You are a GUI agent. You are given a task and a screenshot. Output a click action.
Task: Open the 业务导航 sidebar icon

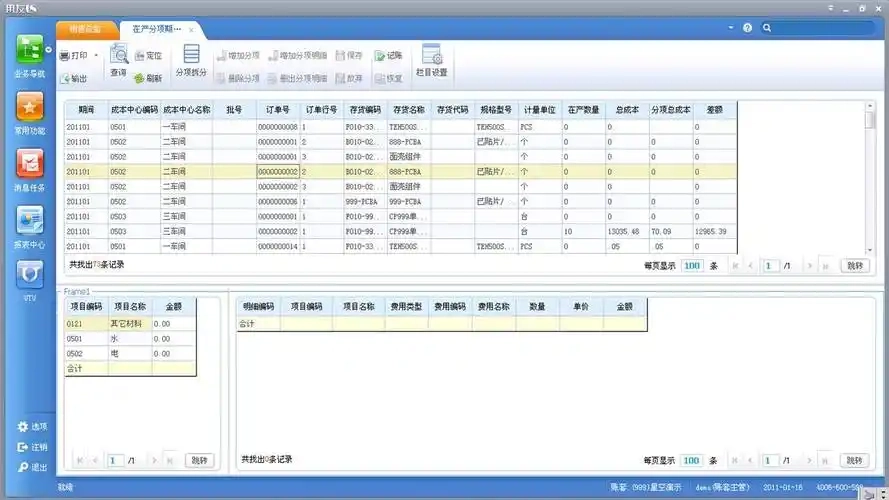click(29, 50)
